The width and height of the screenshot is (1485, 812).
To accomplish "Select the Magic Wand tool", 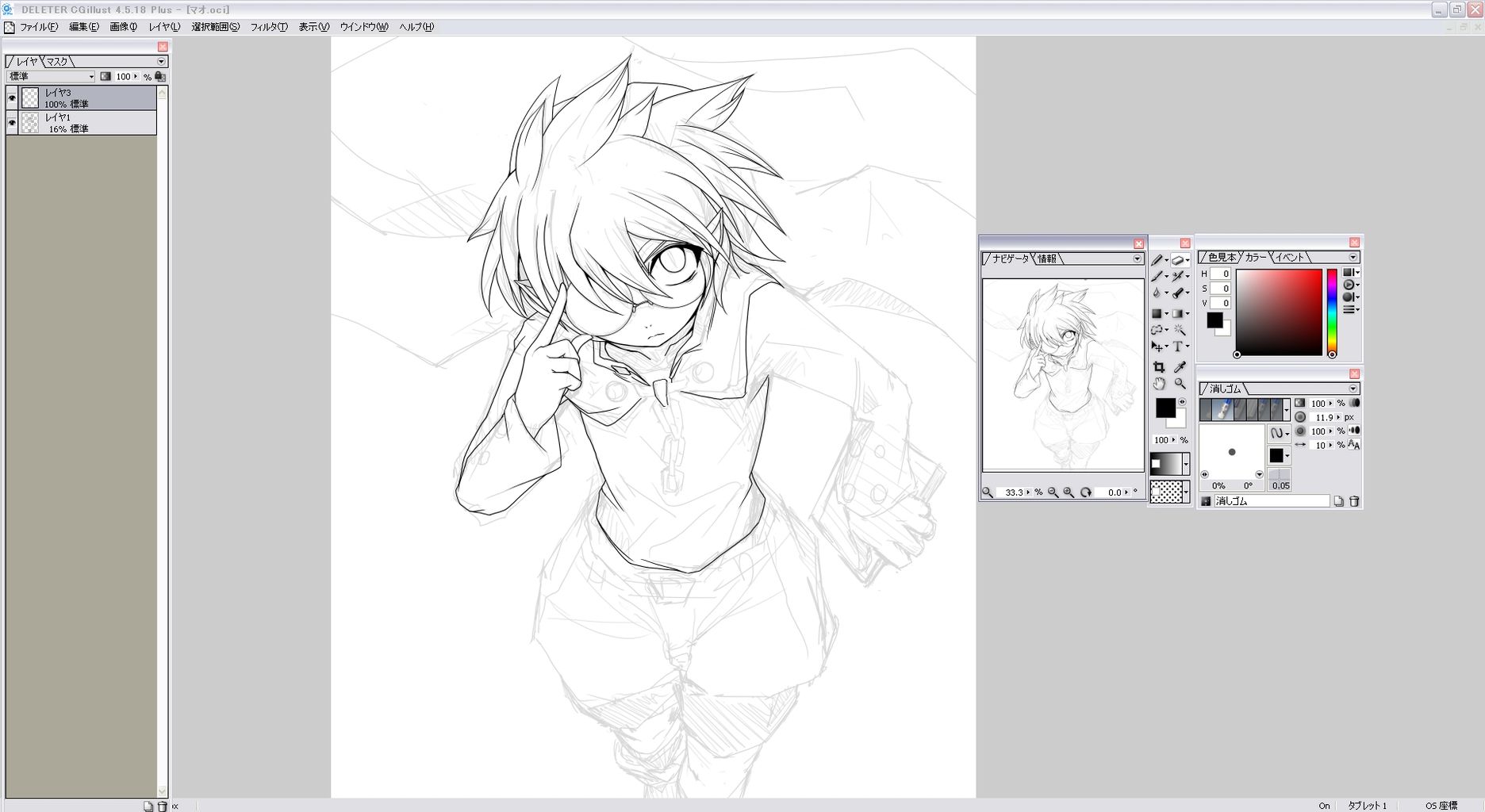I will 1180,330.
